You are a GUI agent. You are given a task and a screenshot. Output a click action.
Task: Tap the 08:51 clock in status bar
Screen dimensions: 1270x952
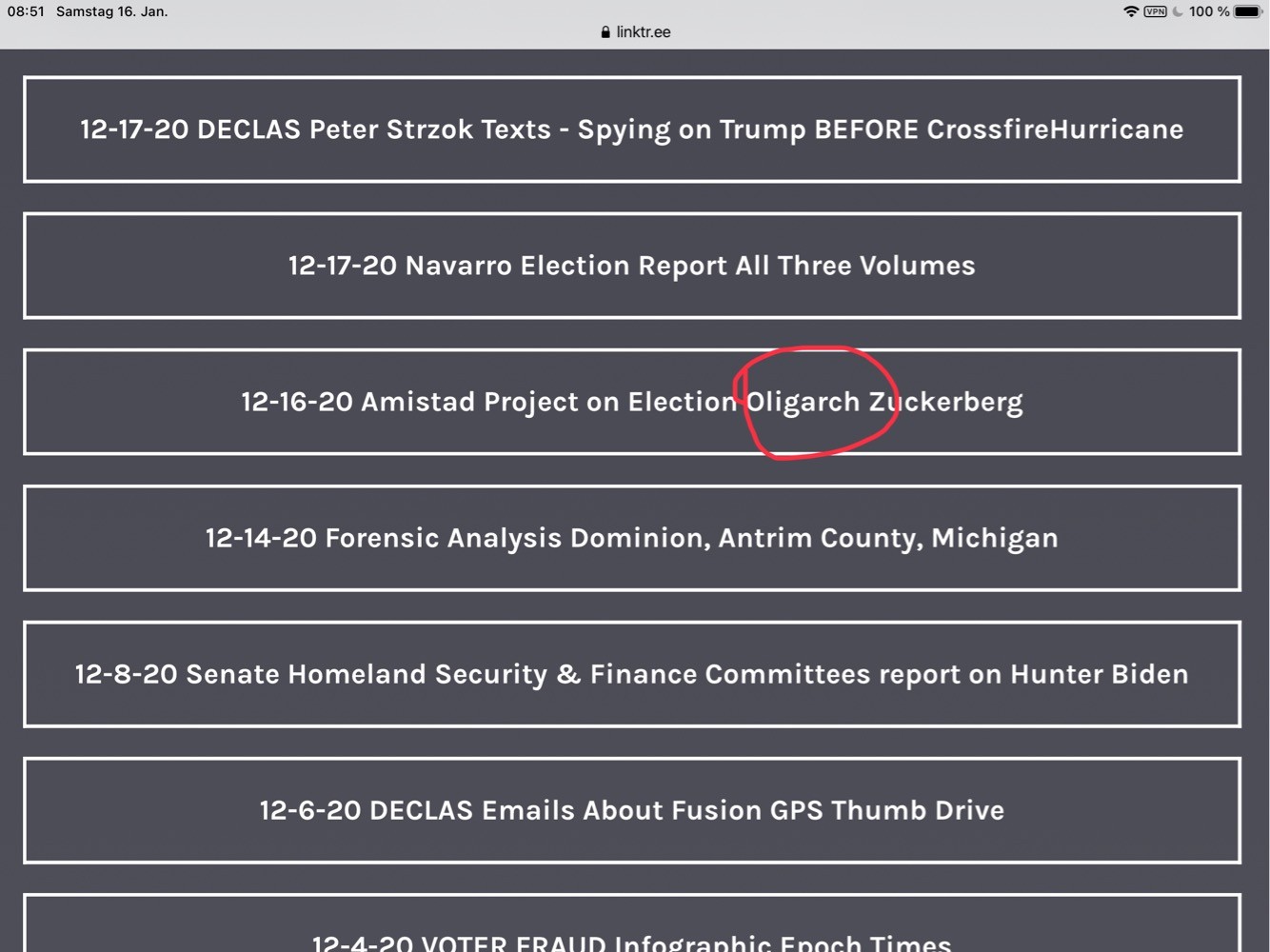pyautogui.click(x=26, y=11)
